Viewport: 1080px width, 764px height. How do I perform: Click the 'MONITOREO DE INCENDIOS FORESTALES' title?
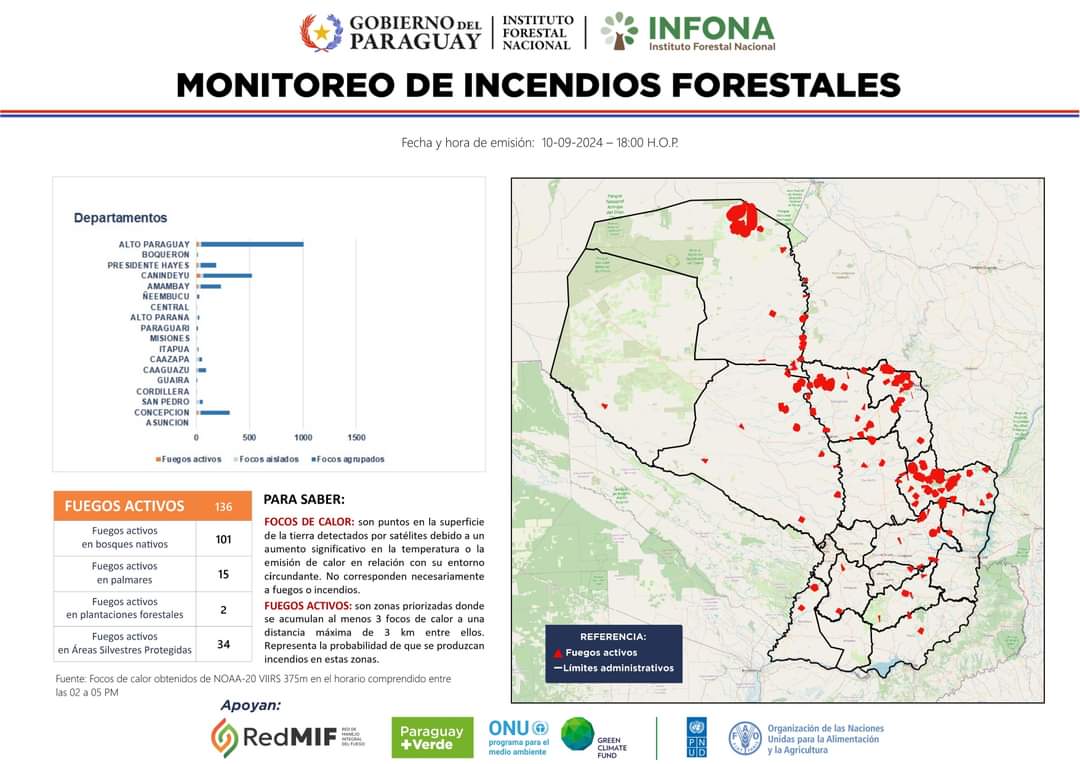[539, 85]
